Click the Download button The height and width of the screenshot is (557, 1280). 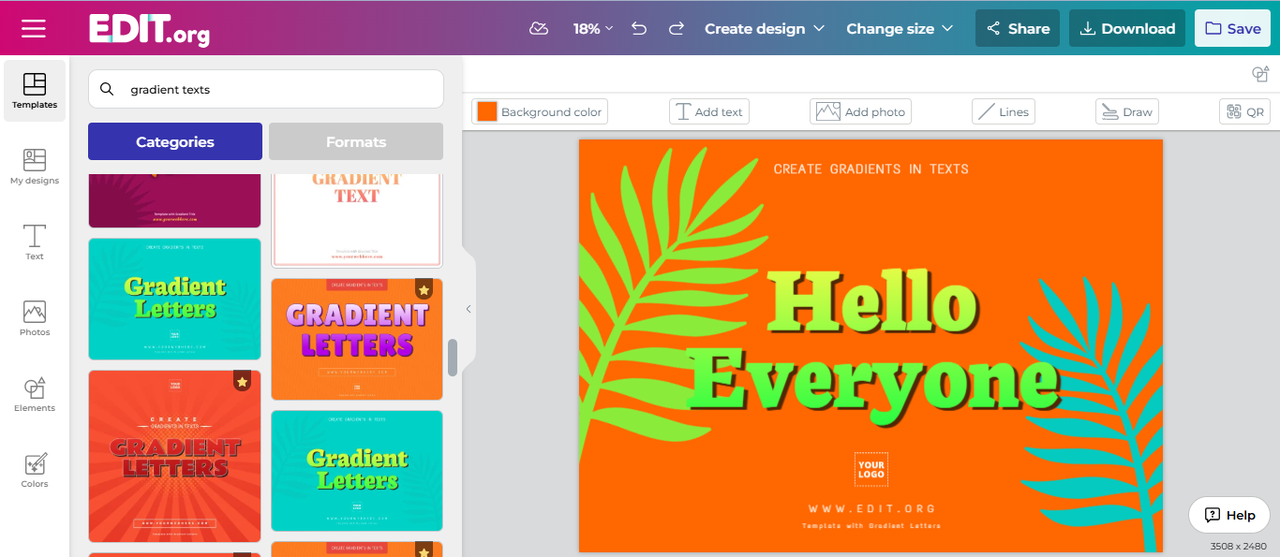[1127, 28]
